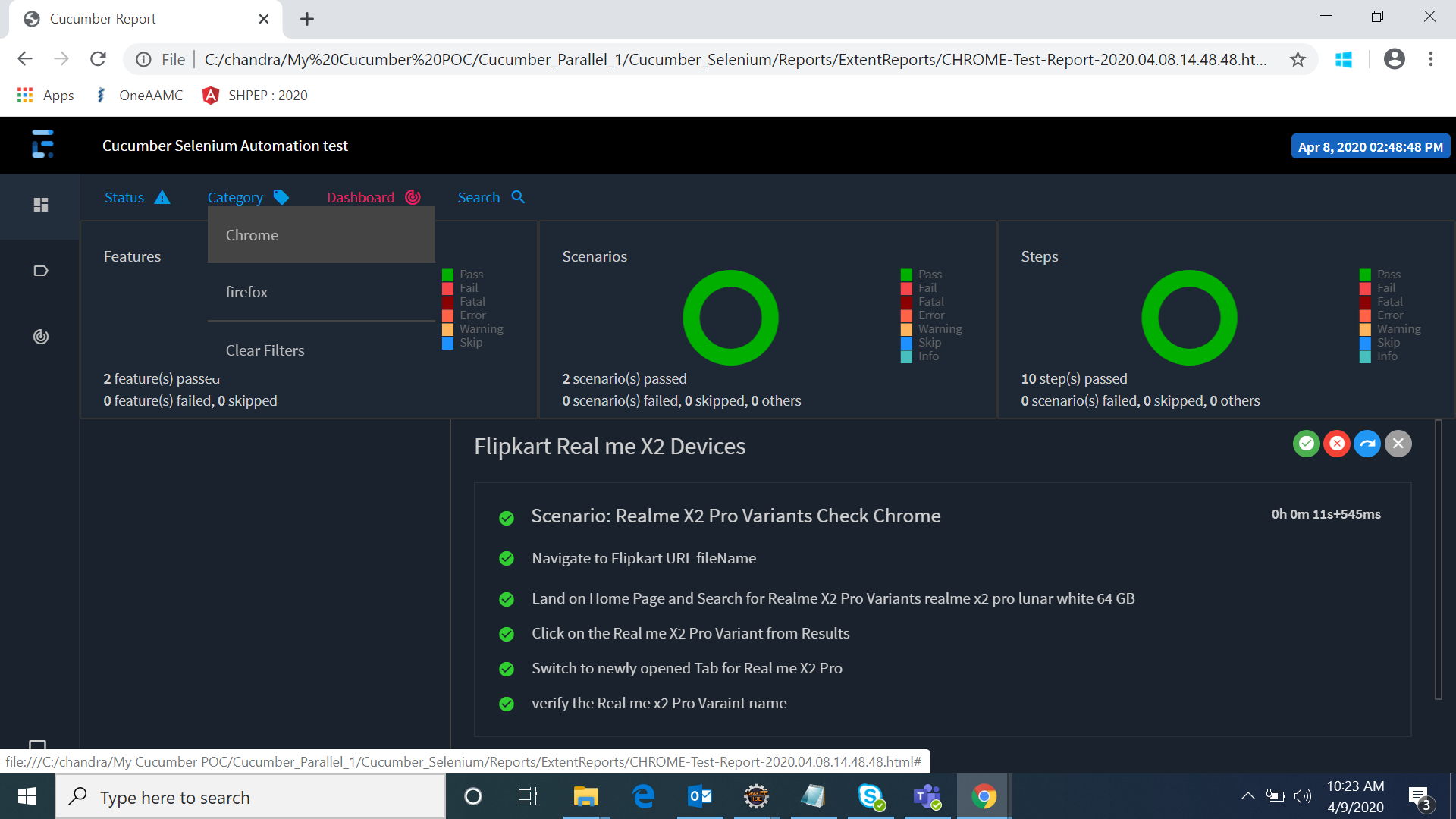Toggle the red failed filter on the scenario card
The image size is (1456, 819).
(1336, 443)
